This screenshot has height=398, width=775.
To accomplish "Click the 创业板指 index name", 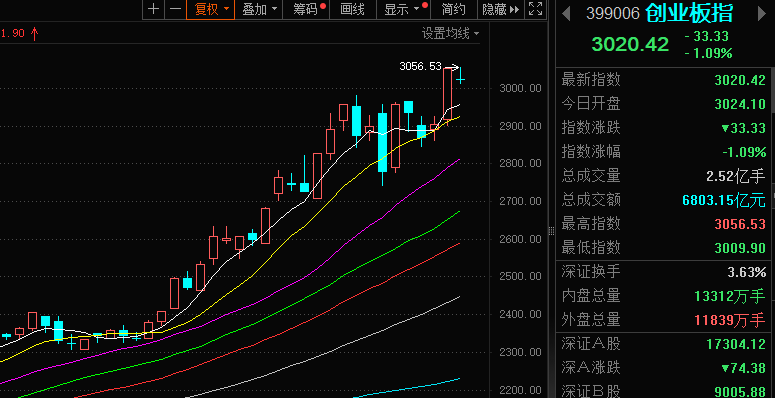I will click(689, 13).
